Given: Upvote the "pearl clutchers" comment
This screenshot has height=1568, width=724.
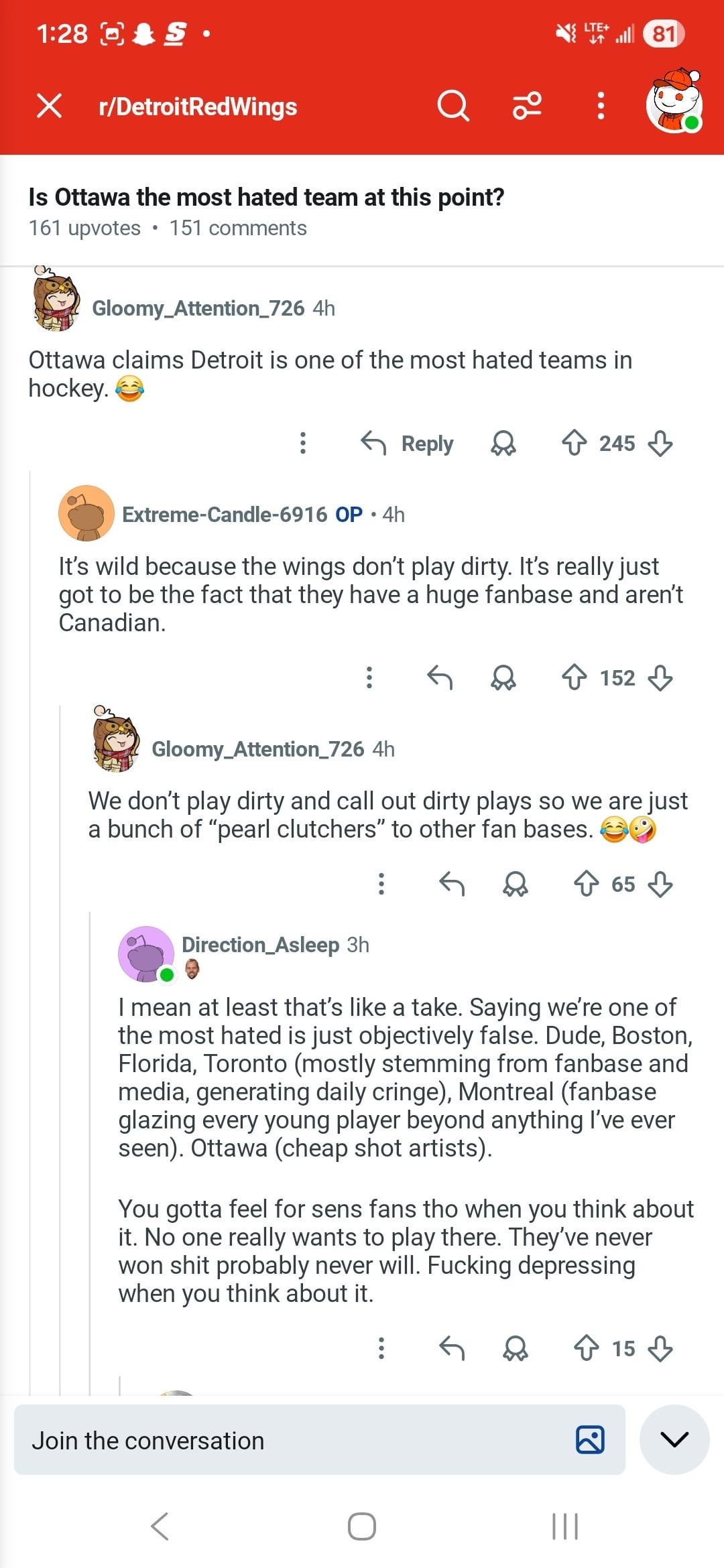Looking at the screenshot, I should [587, 884].
